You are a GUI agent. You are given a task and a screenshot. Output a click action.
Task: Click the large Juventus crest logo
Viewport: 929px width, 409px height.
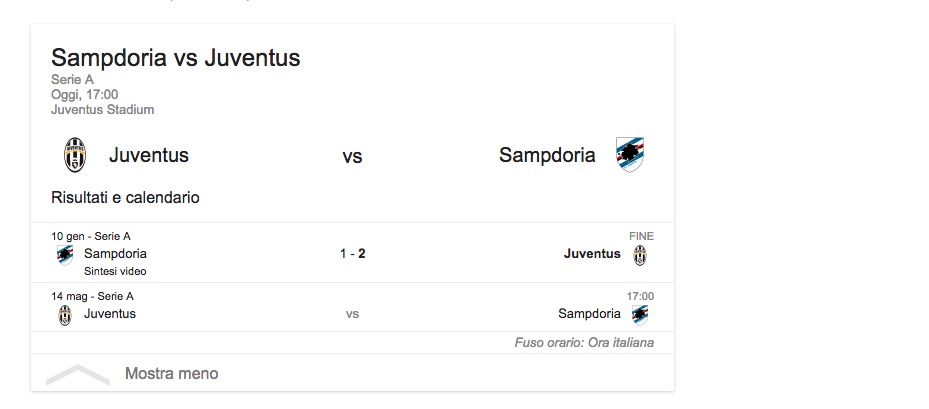75,155
